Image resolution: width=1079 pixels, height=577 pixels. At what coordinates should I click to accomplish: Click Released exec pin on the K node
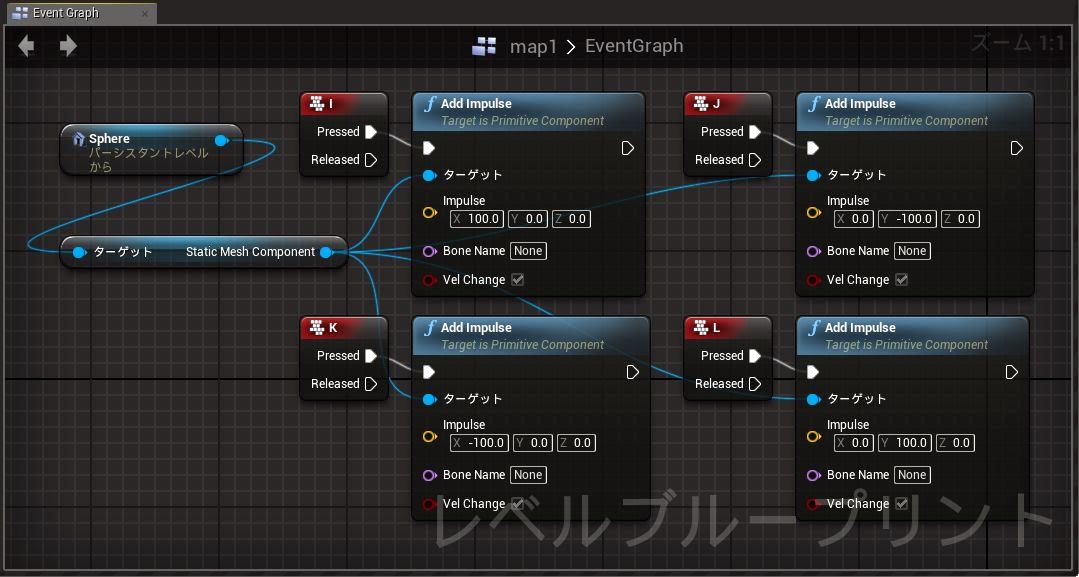(371, 384)
